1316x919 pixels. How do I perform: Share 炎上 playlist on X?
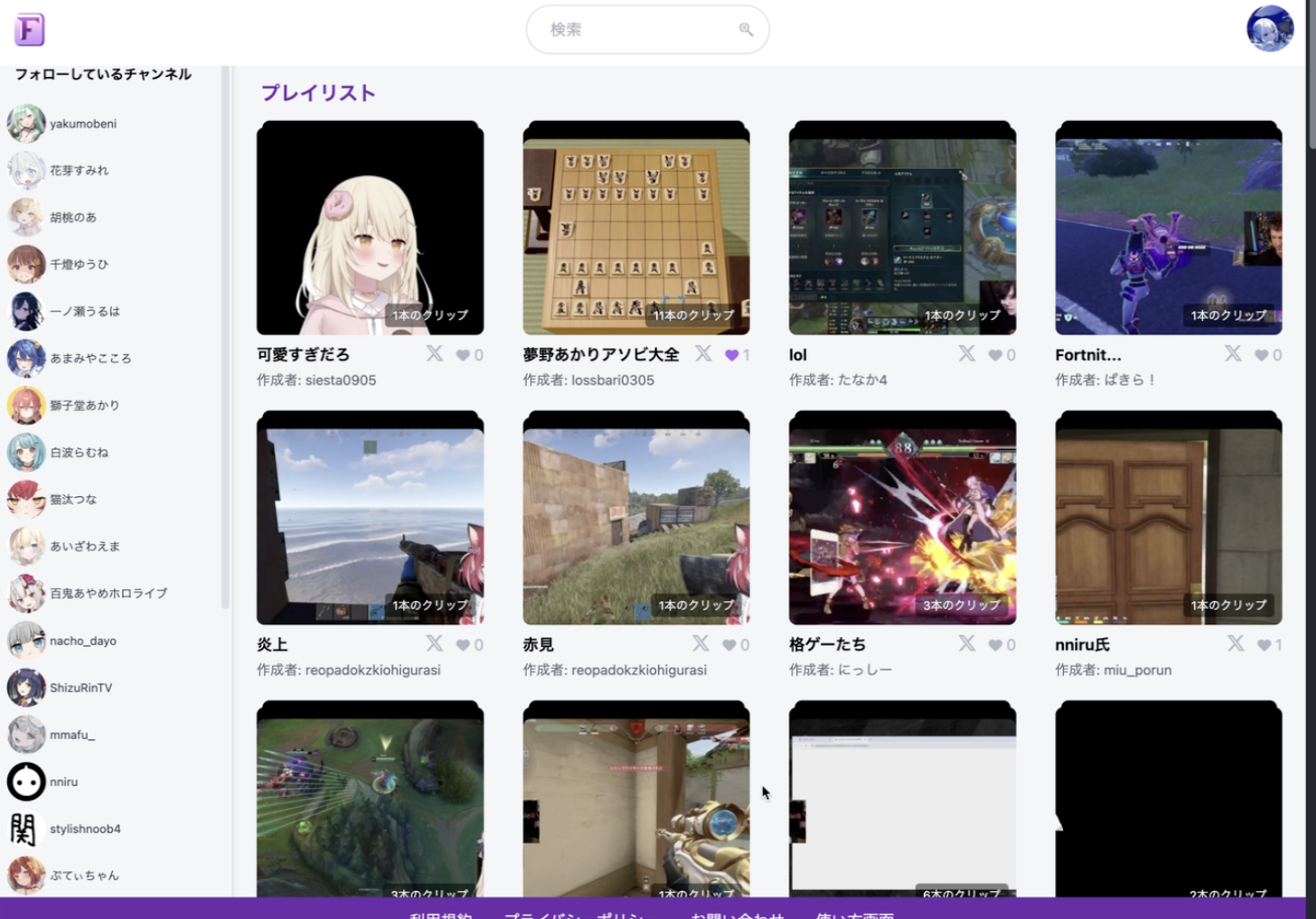point(435,643)
